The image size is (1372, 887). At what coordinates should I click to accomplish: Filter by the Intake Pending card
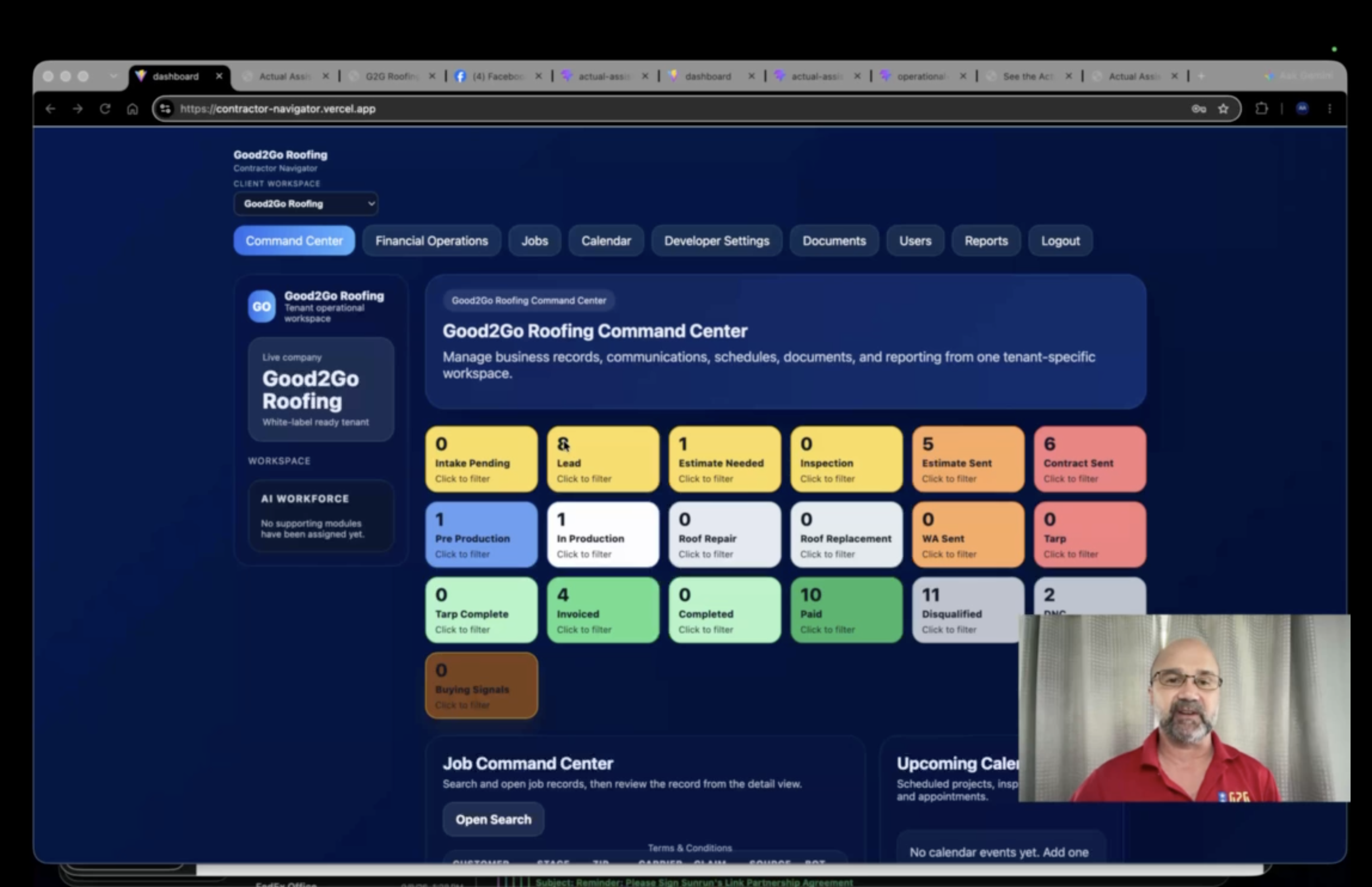tap(481, 459)
